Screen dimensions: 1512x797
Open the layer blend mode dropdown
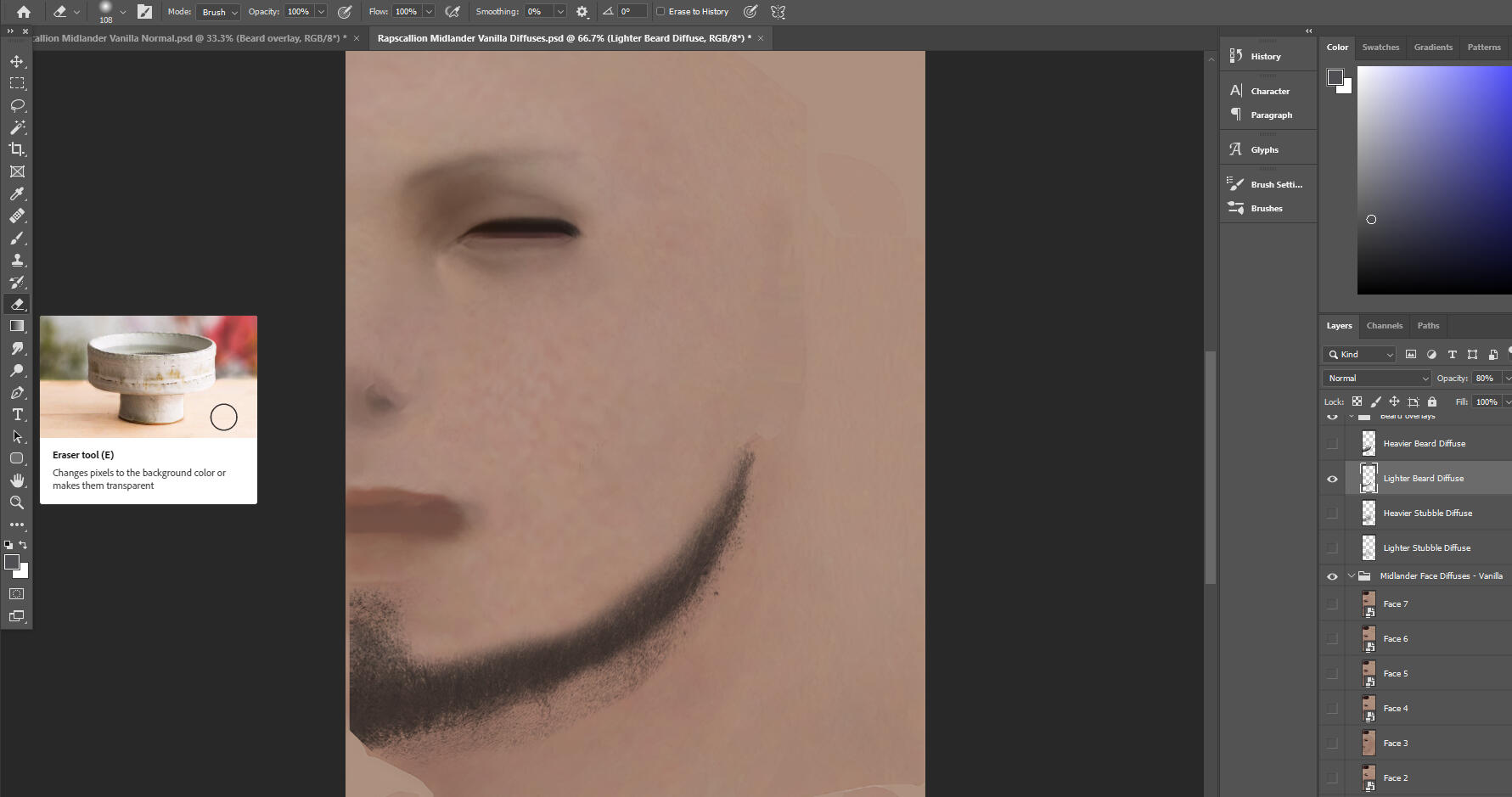coord(1375,378)
